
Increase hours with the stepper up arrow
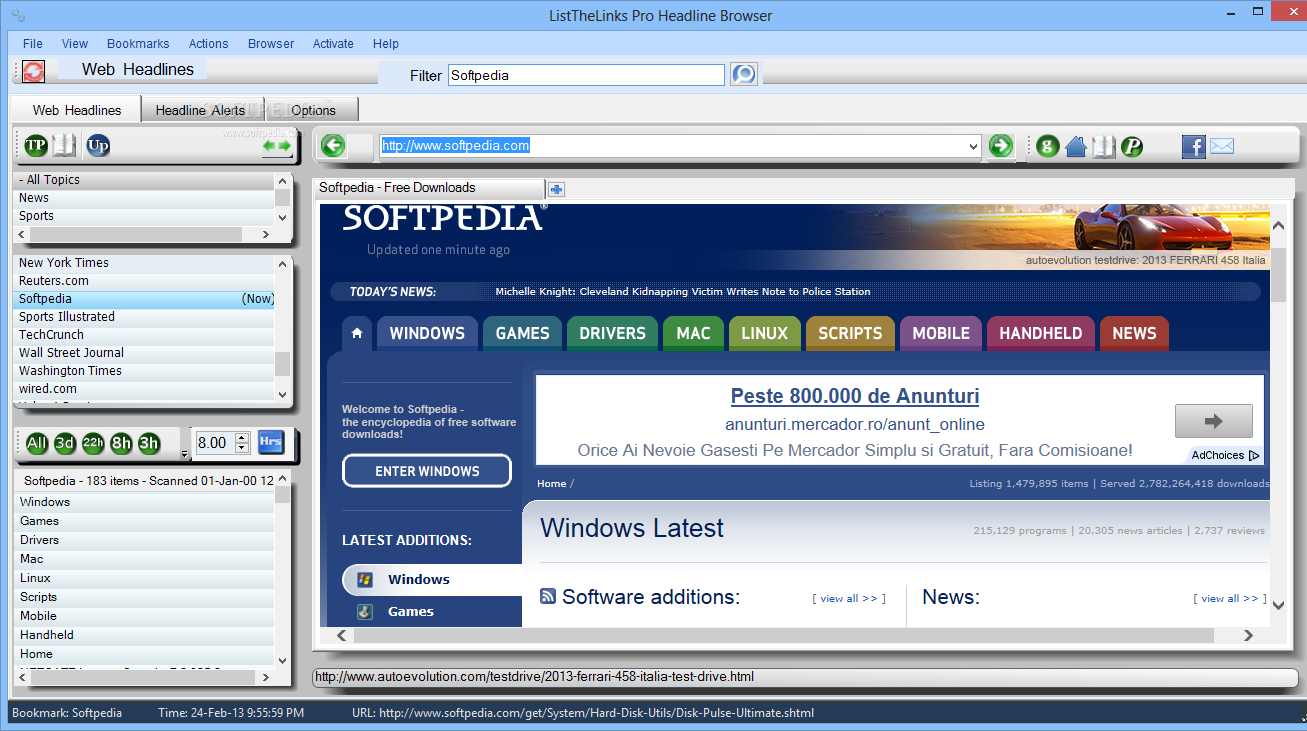tap(241, 437)
